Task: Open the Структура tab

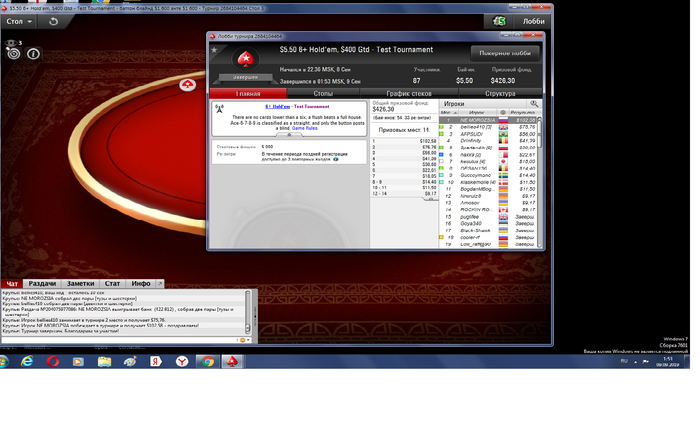Action: (500, 93)
